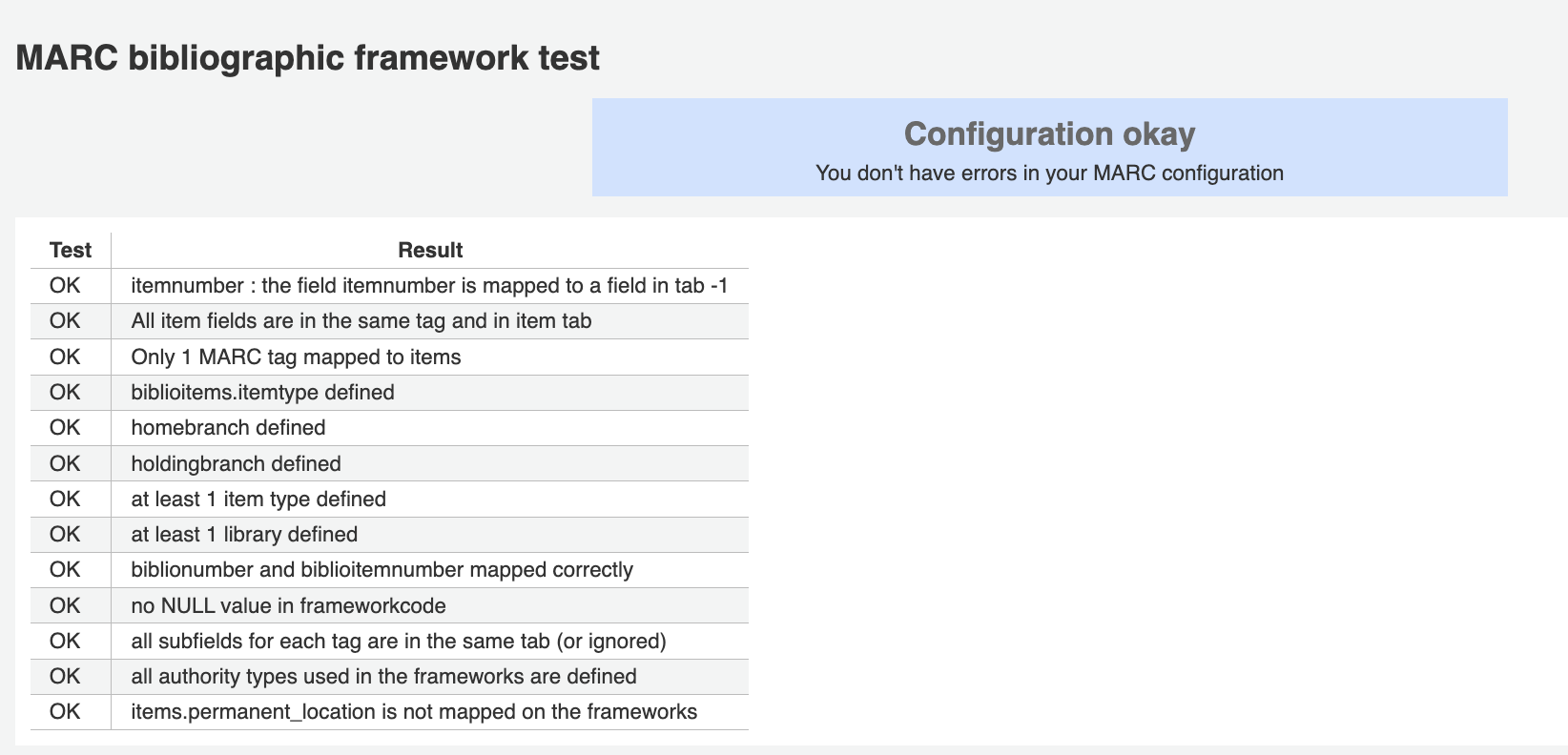Select 'no NULL value in frameworkcode' row
The image size is (1568, 755).
click(288, 606)
